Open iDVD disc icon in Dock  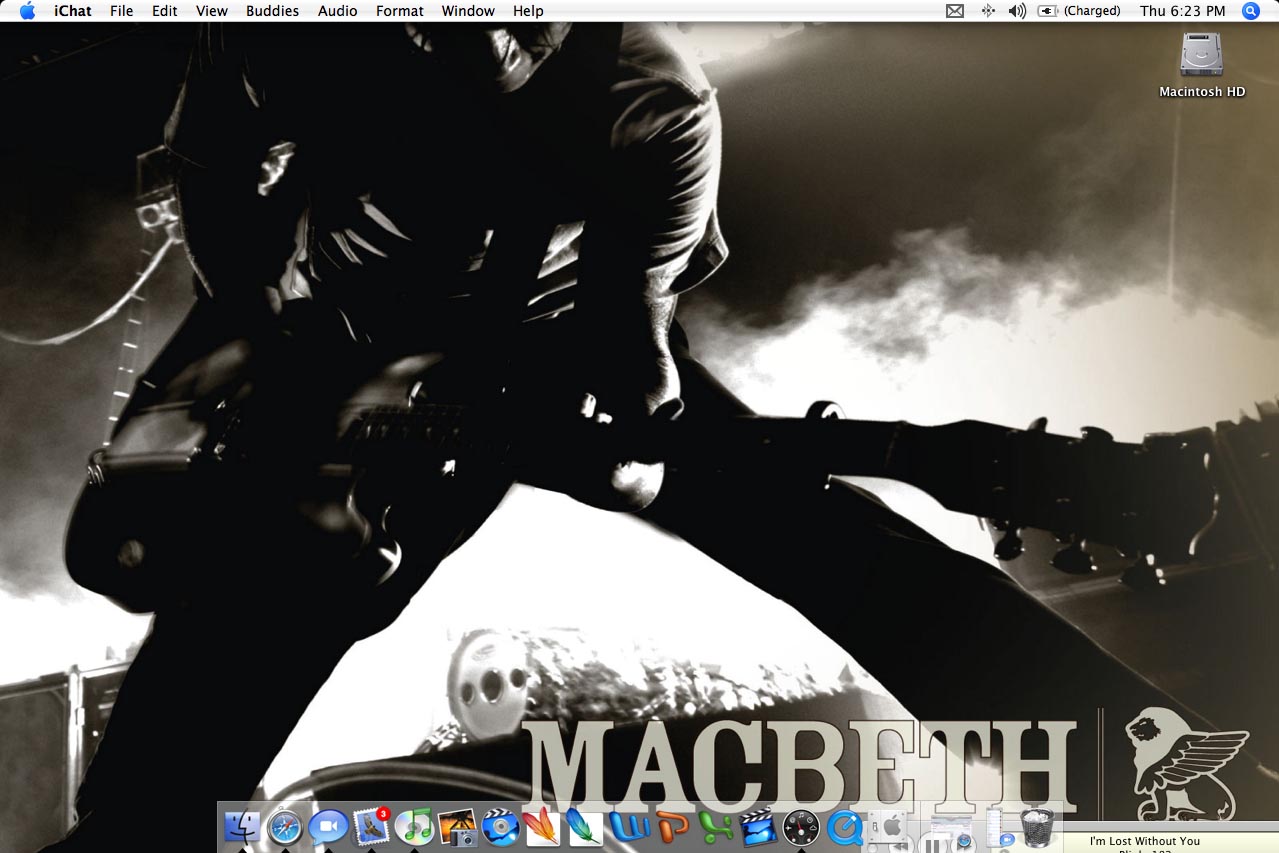coord(500,827)
